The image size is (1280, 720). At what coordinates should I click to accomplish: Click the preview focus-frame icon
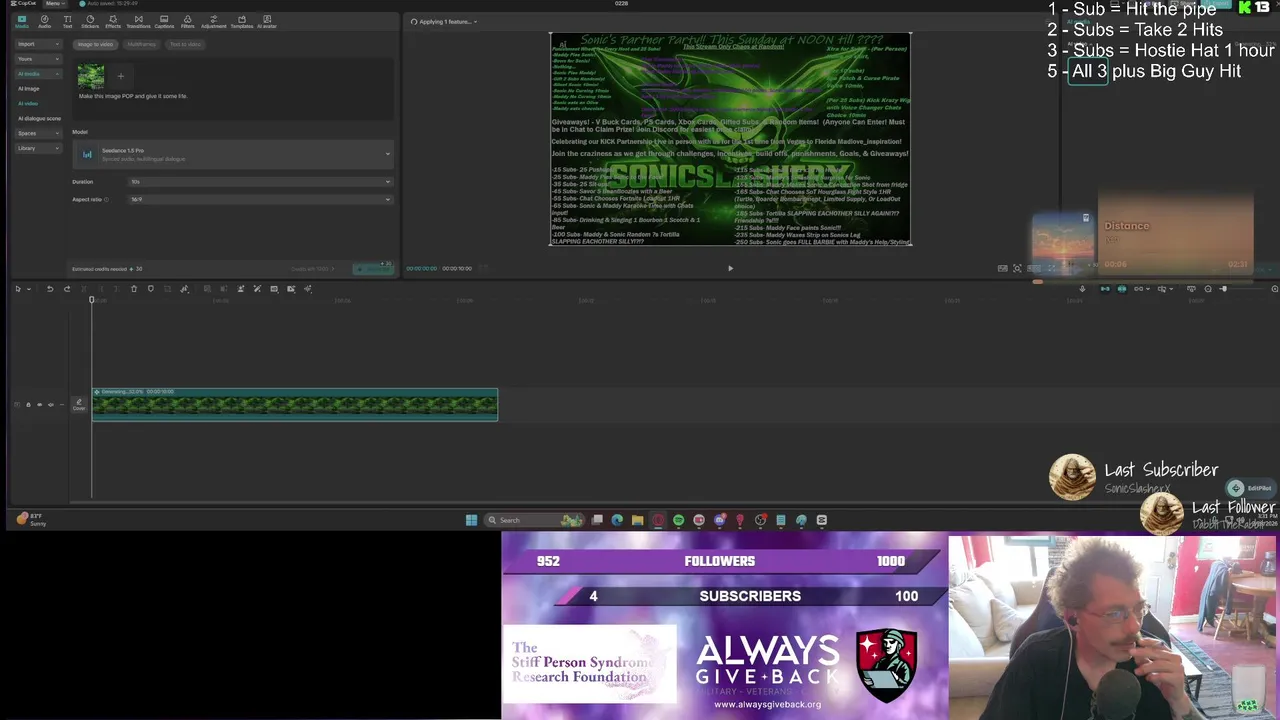pos(1017,268)
